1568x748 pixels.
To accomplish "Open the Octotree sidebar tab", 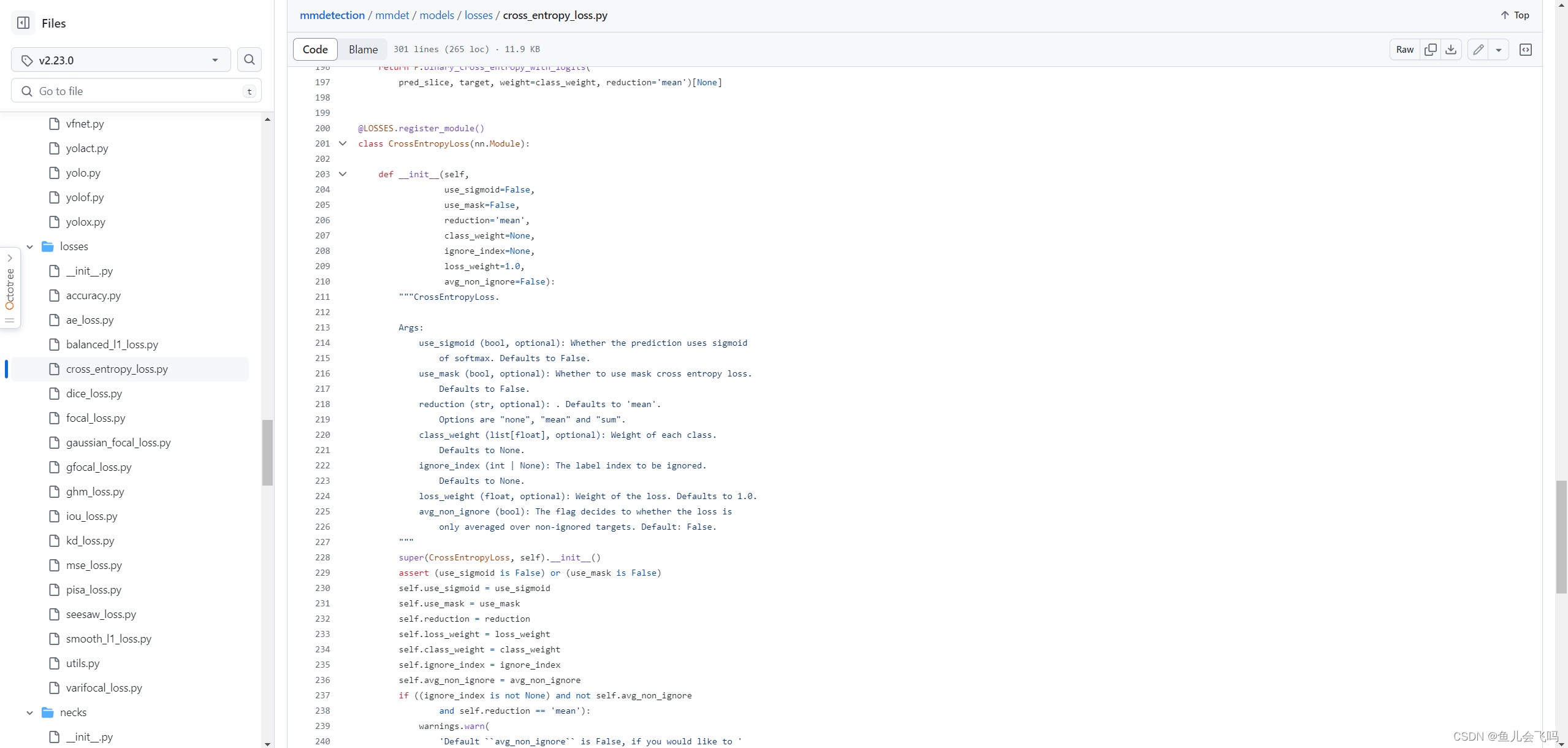I will [x=10, y=288].
